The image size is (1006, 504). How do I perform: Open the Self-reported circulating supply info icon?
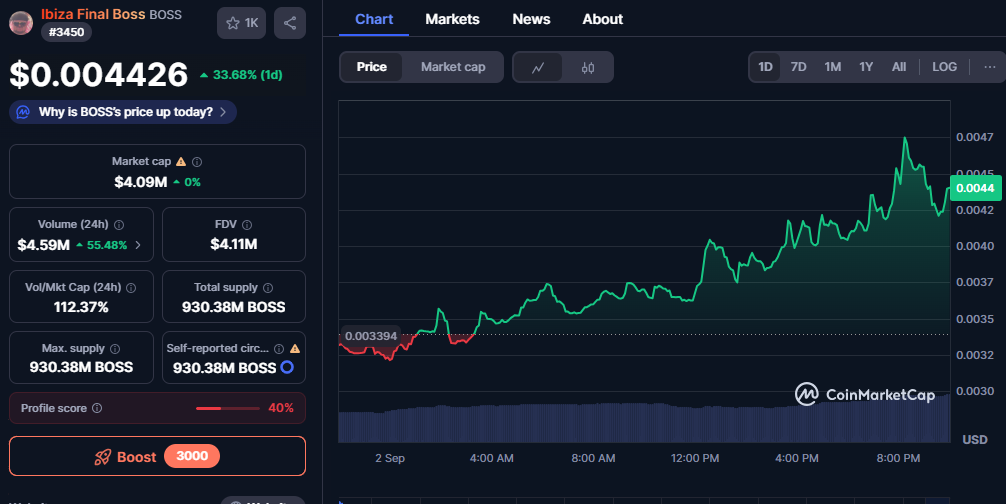tap(279, 349)
